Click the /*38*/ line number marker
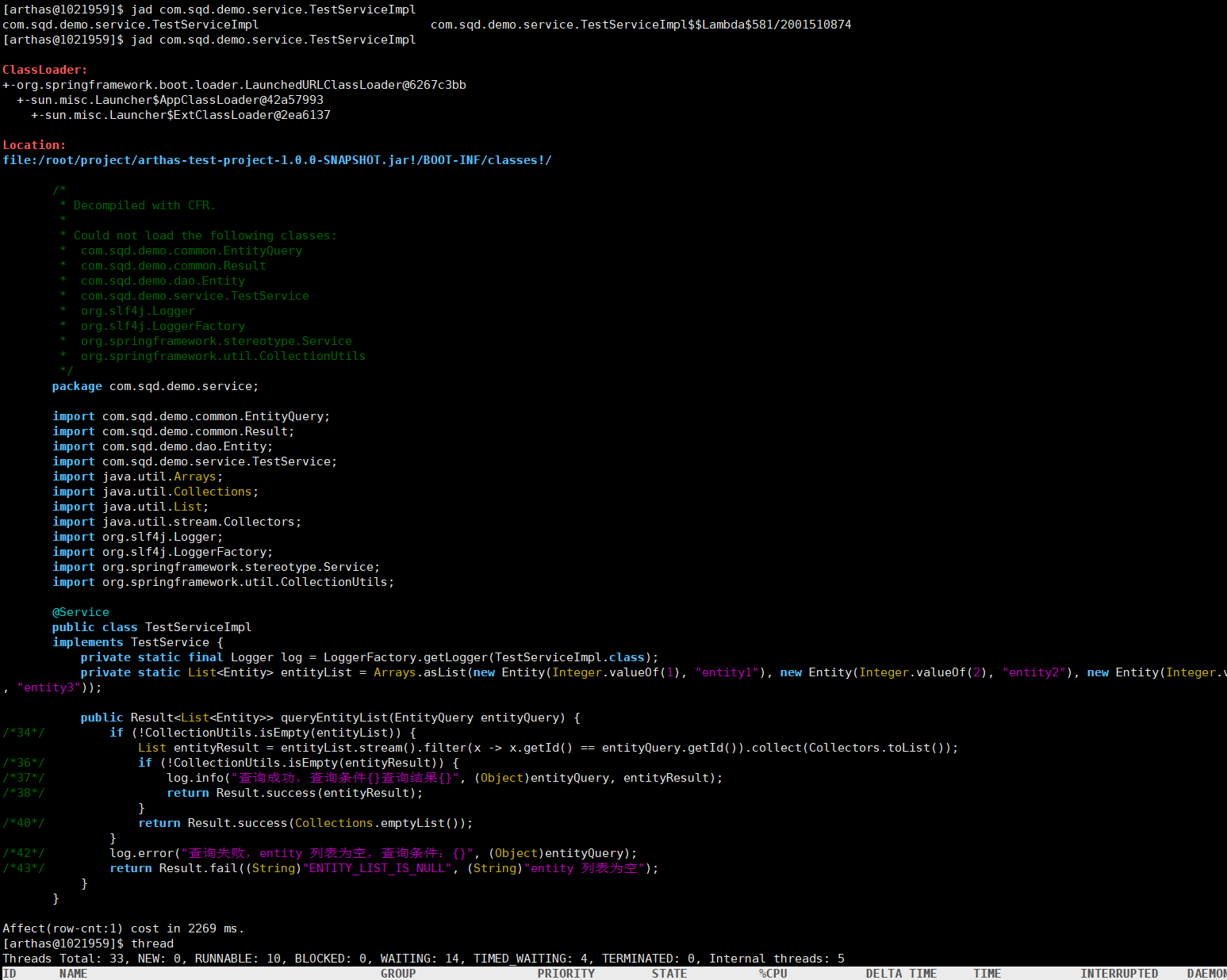Screen dimensions: 1227x980 (24, 793)
